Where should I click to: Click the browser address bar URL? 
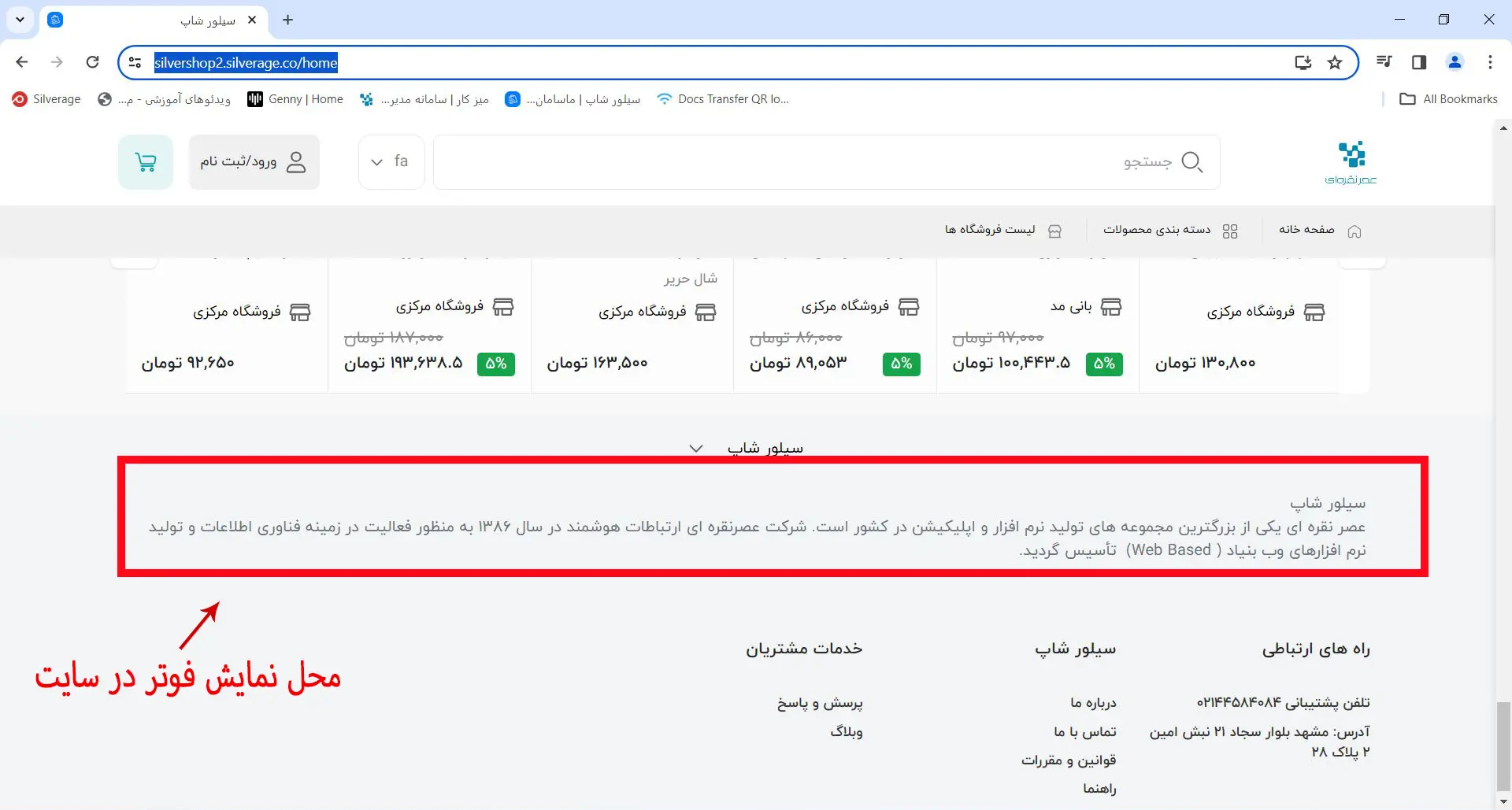(x=246, y=63)
